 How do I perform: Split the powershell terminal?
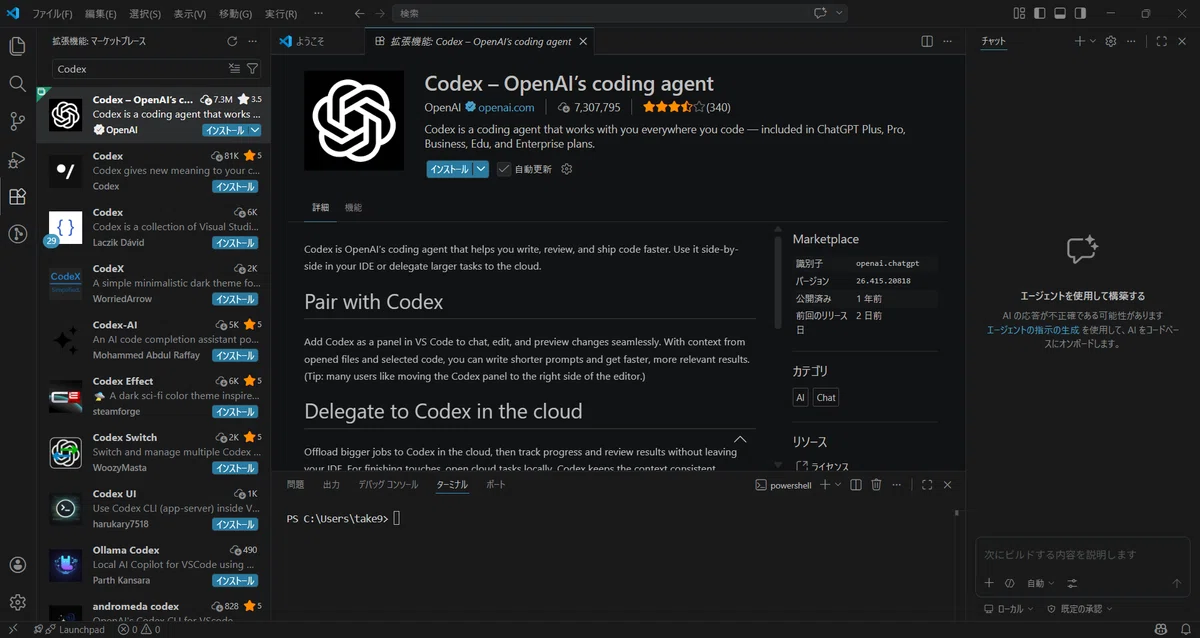click(855, 485)
